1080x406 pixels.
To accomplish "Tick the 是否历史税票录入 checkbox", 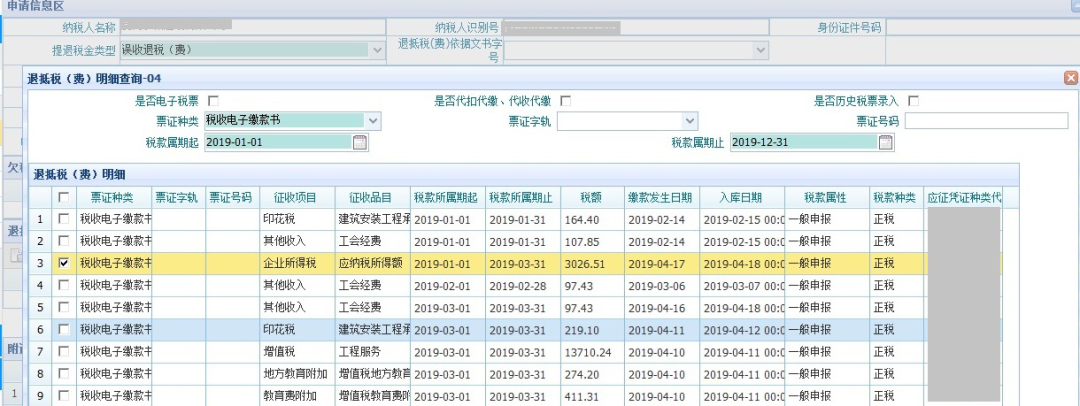I will [x=914, y=101].
